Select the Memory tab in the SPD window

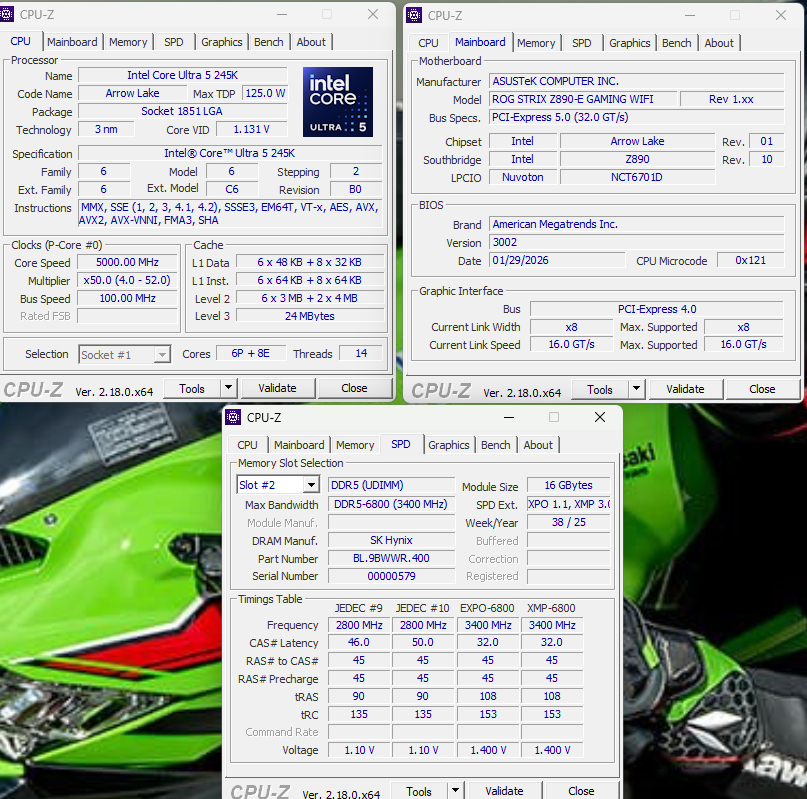tap(355, 445)
